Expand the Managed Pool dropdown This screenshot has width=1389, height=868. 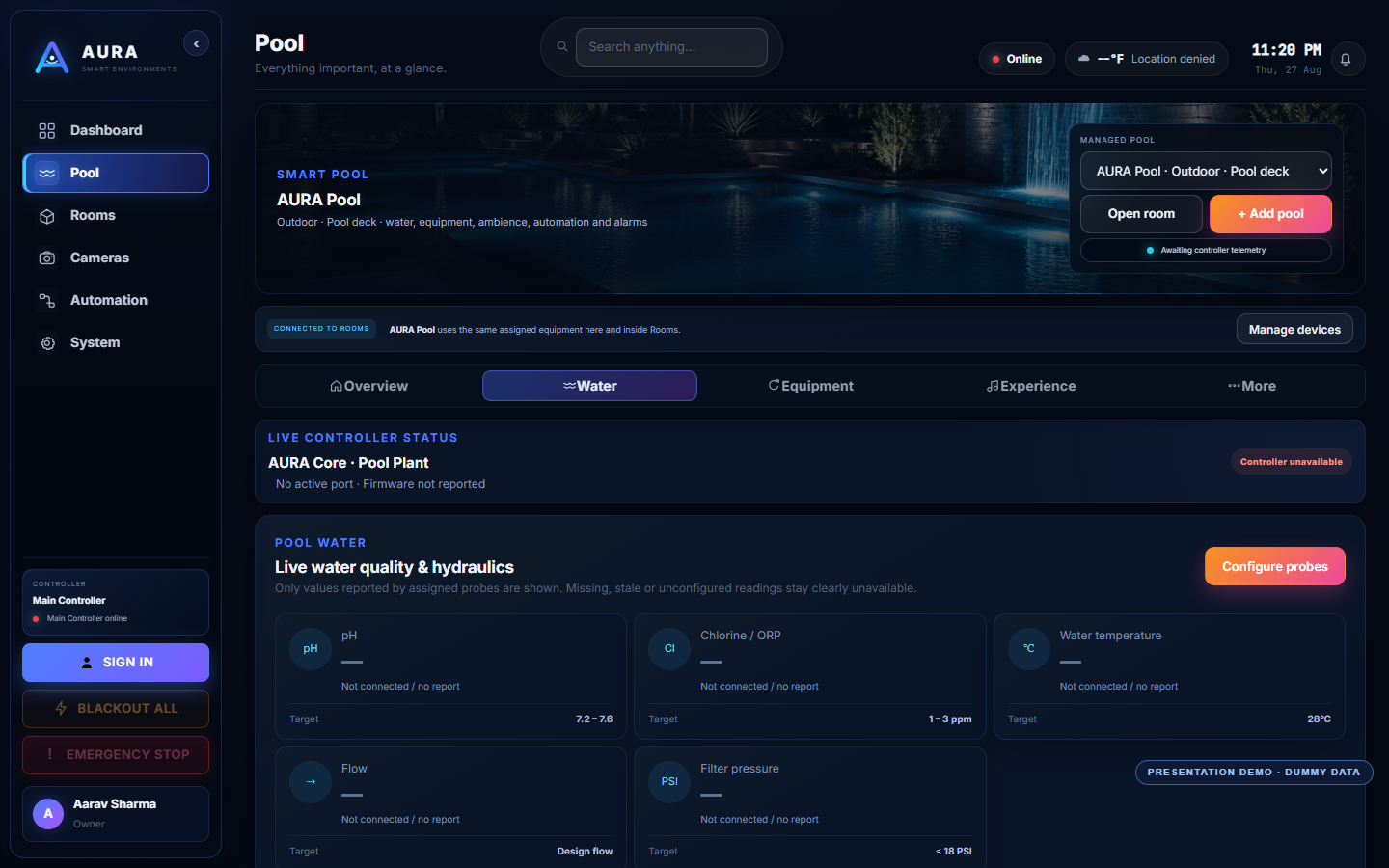pyautogui.click(x=1206, y=171)
